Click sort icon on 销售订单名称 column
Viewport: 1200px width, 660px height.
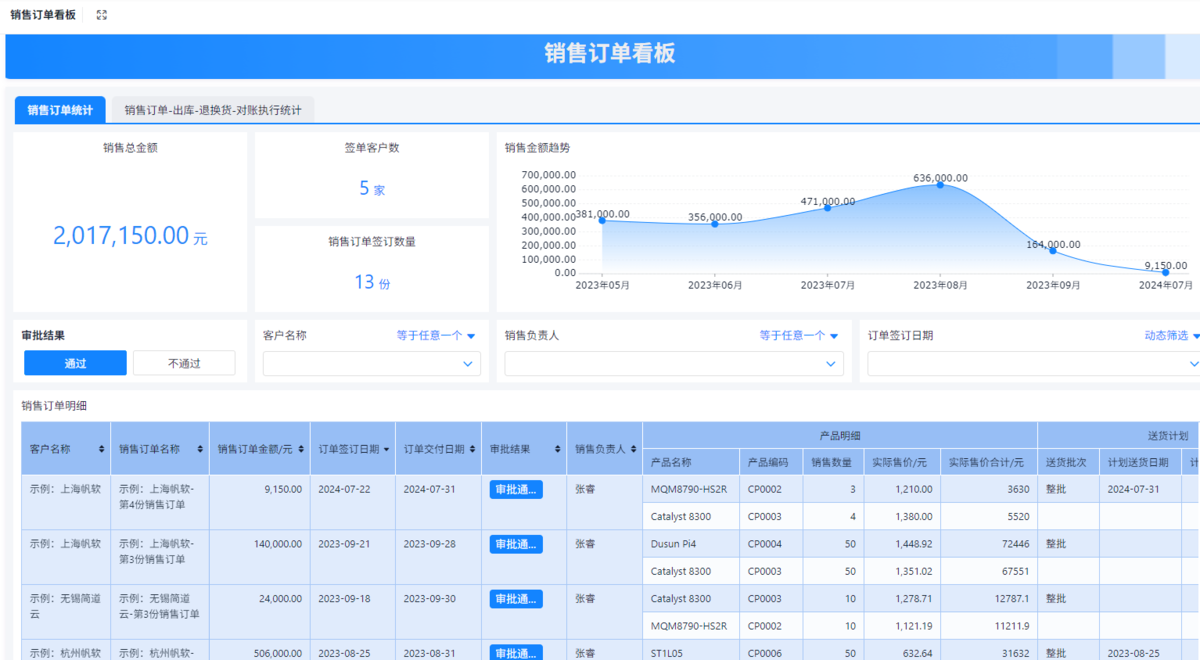[200, 450]
